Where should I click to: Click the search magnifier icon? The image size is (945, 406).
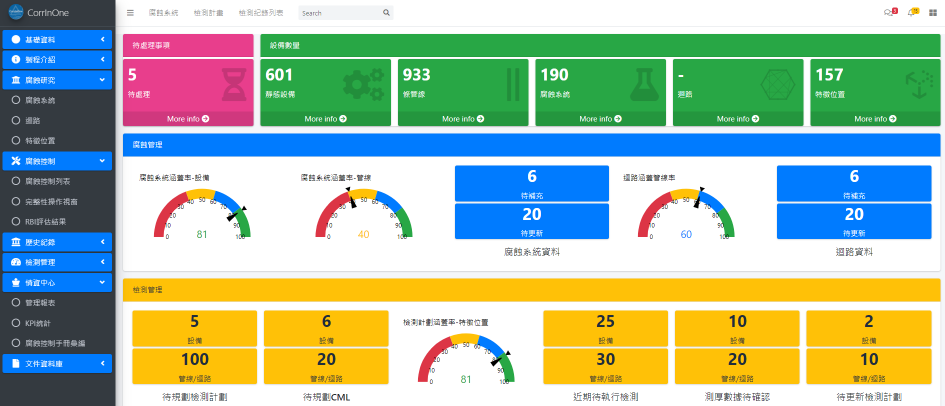[386, 13]
